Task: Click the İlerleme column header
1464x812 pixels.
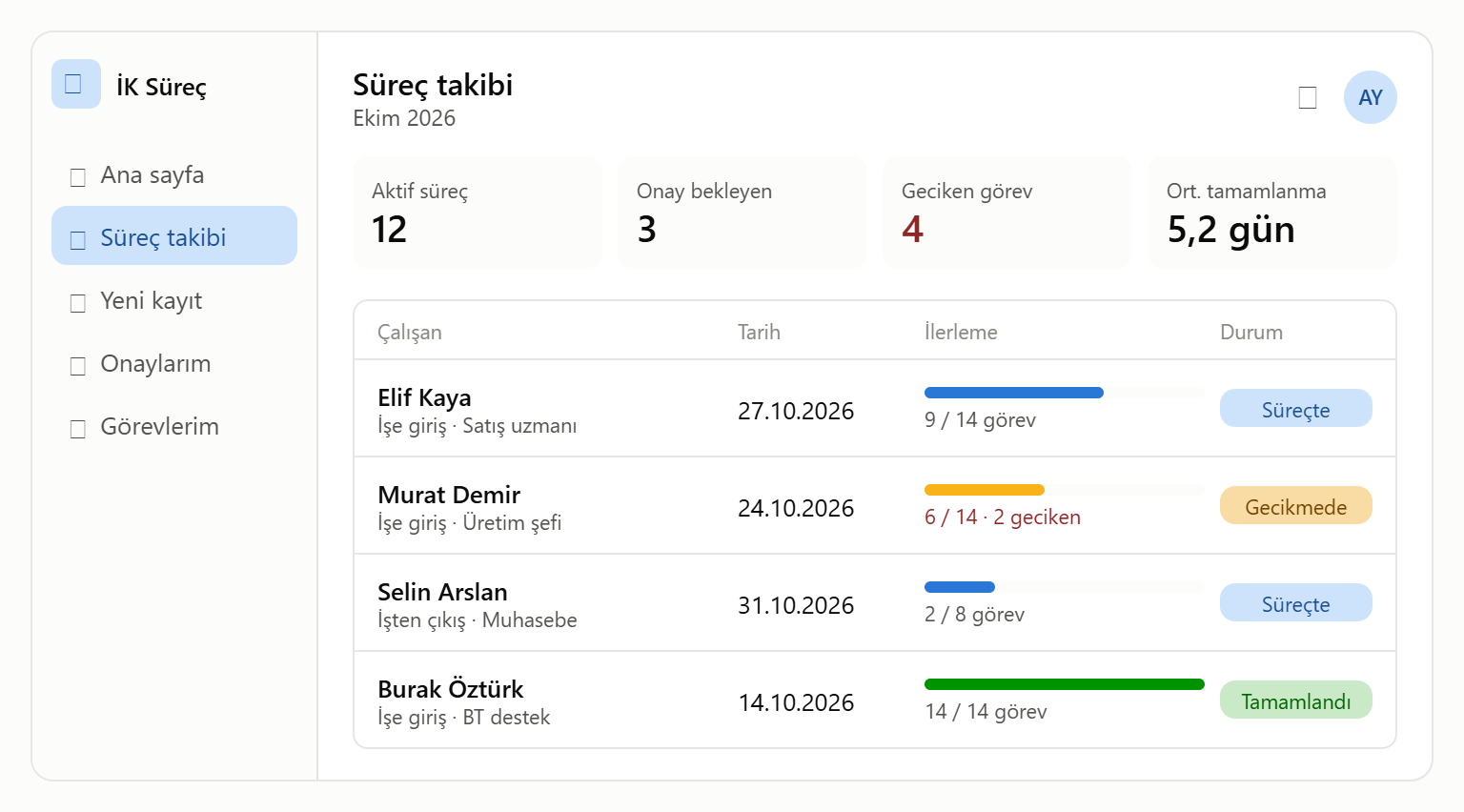Action: (961, 332)
